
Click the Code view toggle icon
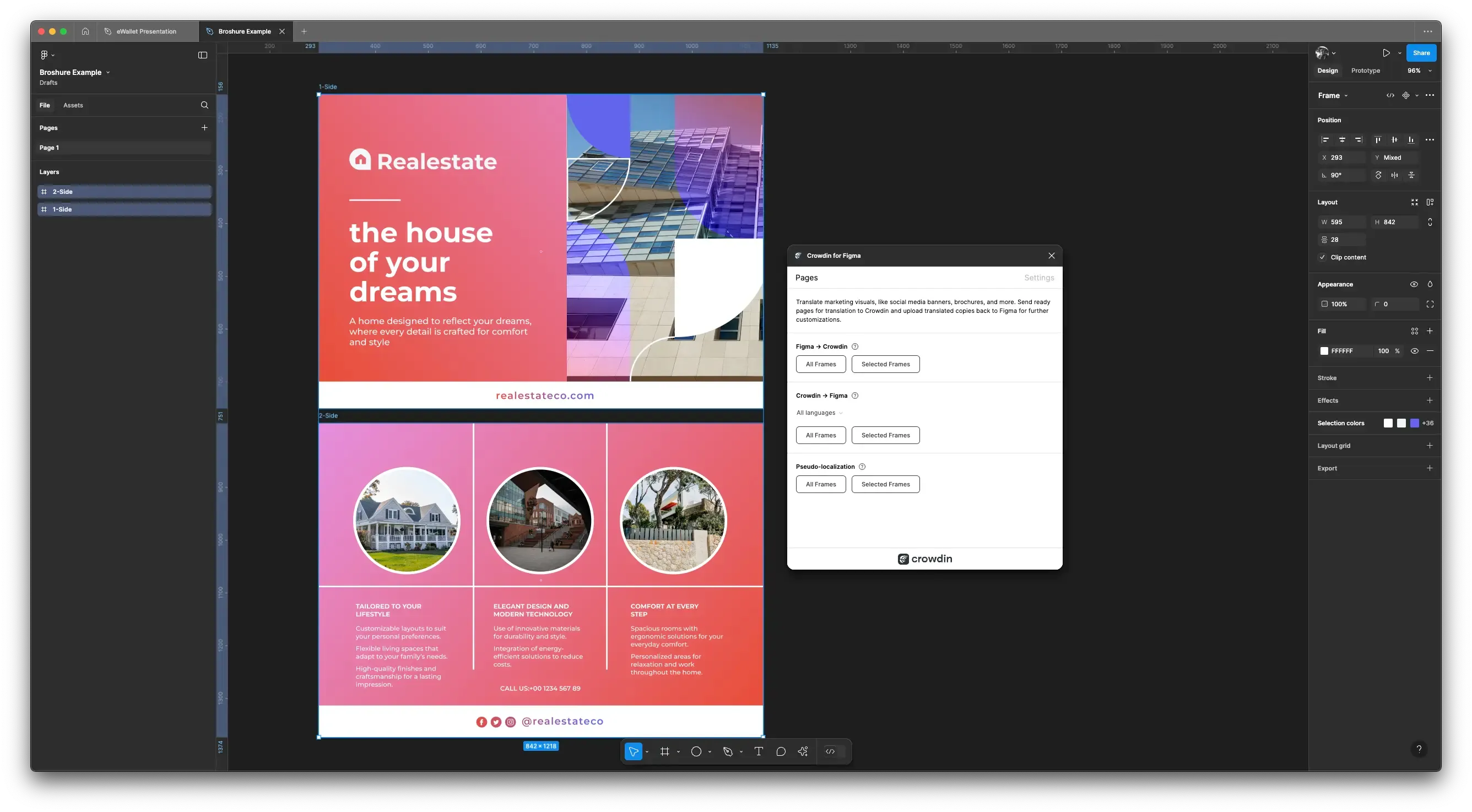point(1390,95)
